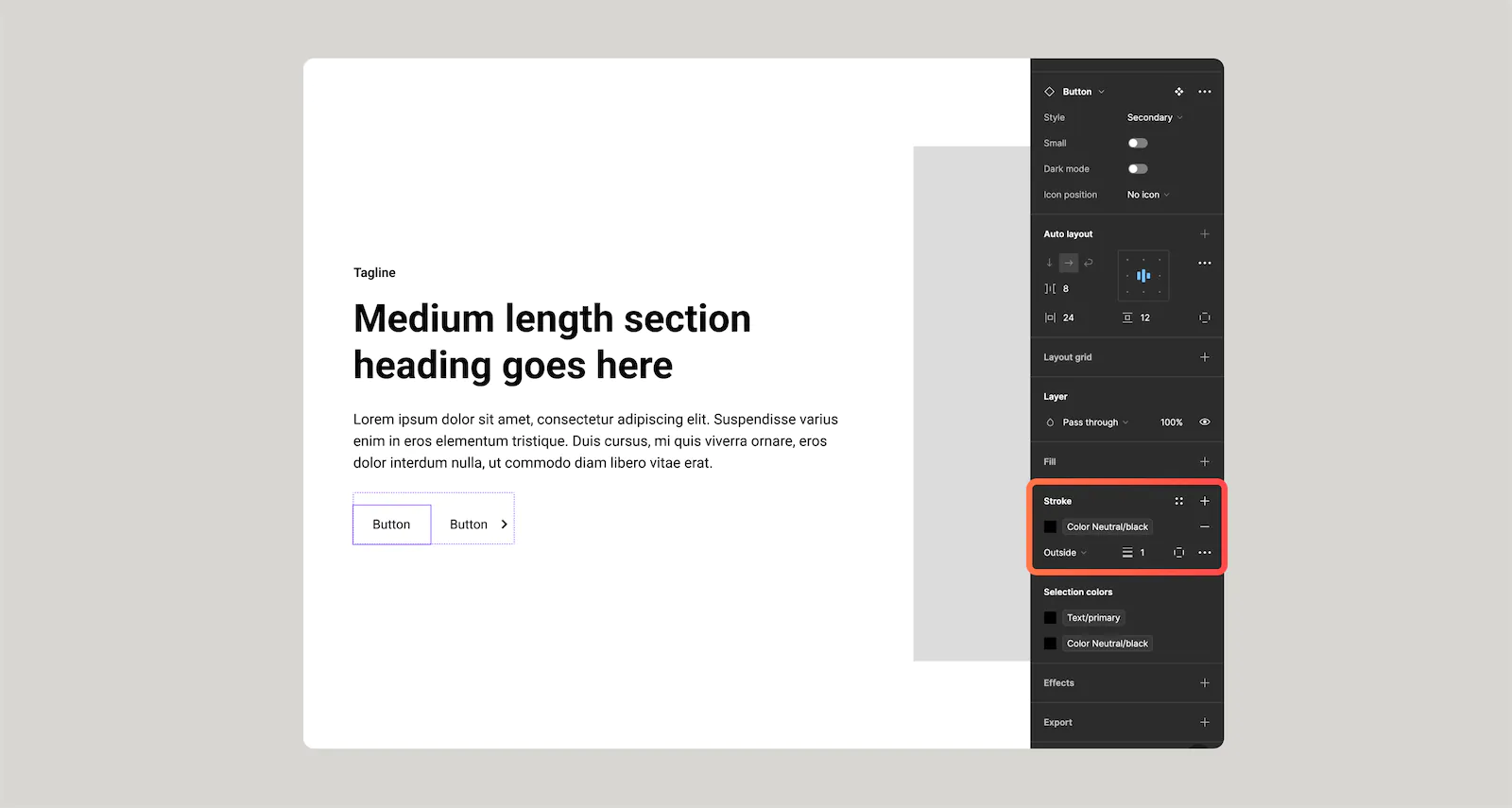1512x808 pixels.
Task: Select horizontal auto layout direction arrow
Action: tap(1069, 263)
